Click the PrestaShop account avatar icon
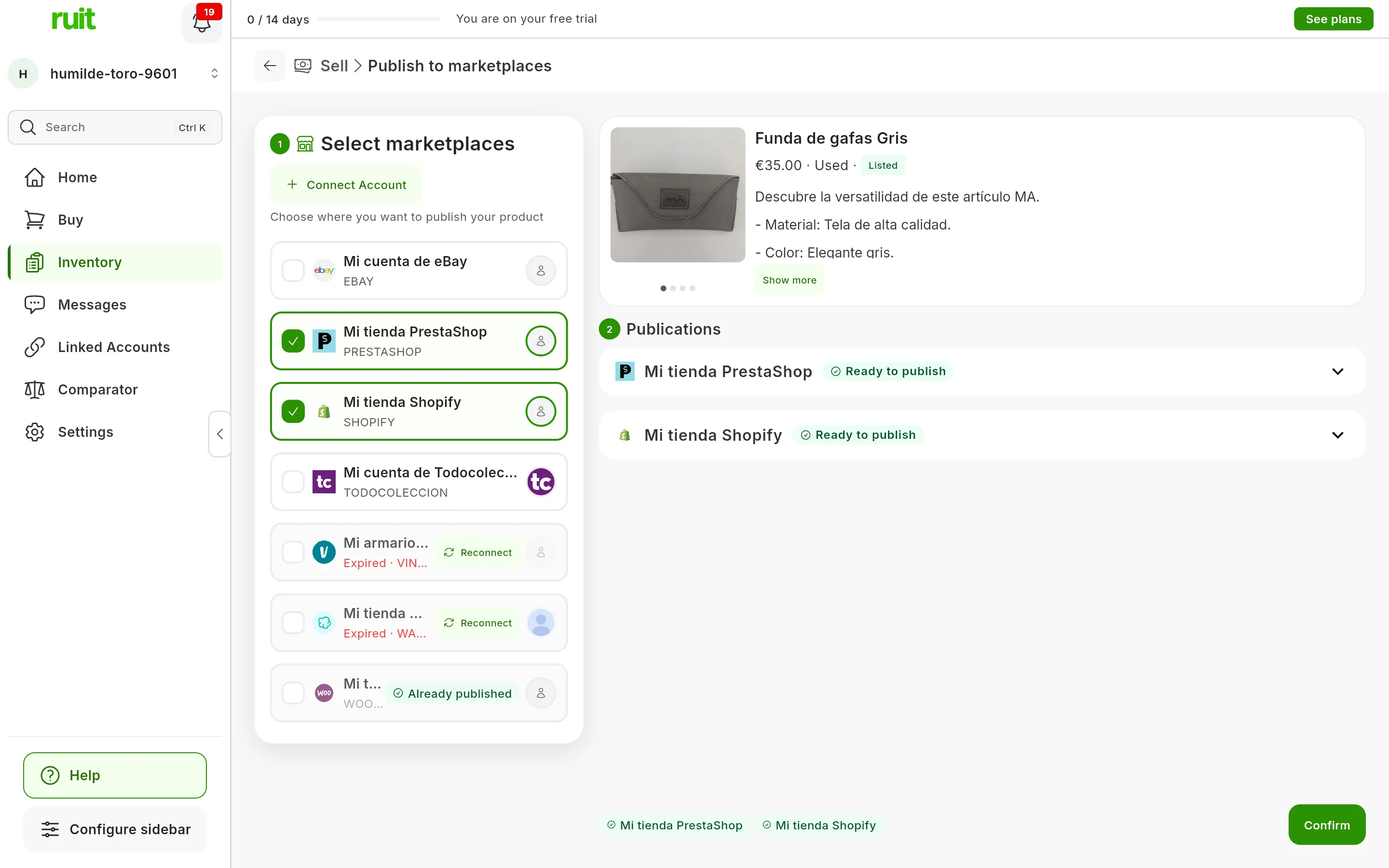1389x868 pixels. pos(541,341)
